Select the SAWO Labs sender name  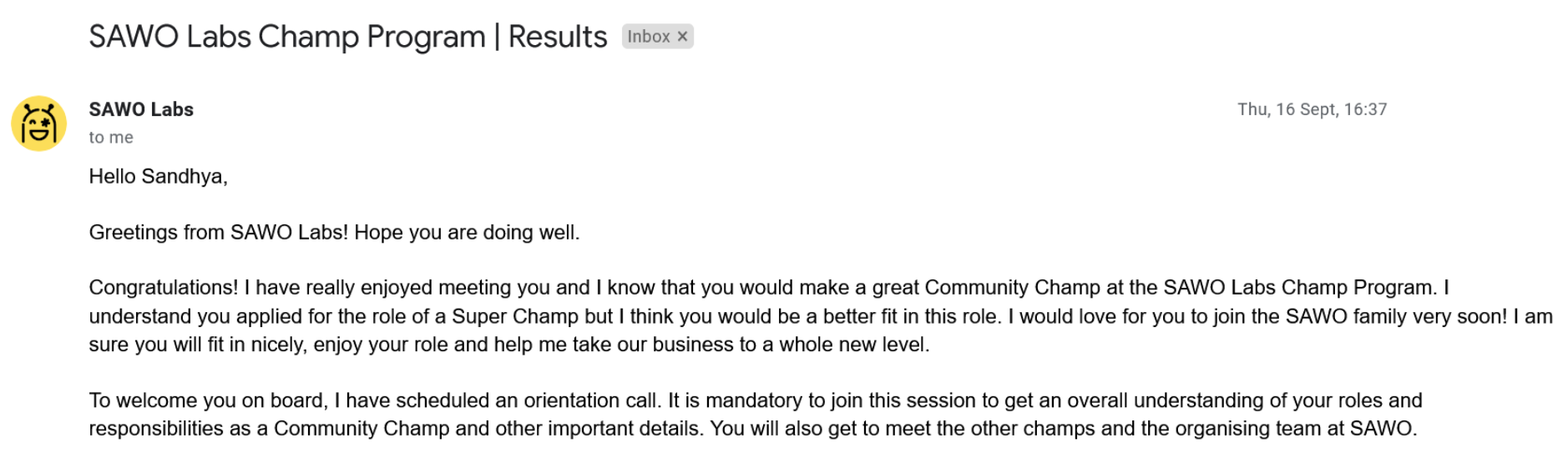click(x=141, y=109)
